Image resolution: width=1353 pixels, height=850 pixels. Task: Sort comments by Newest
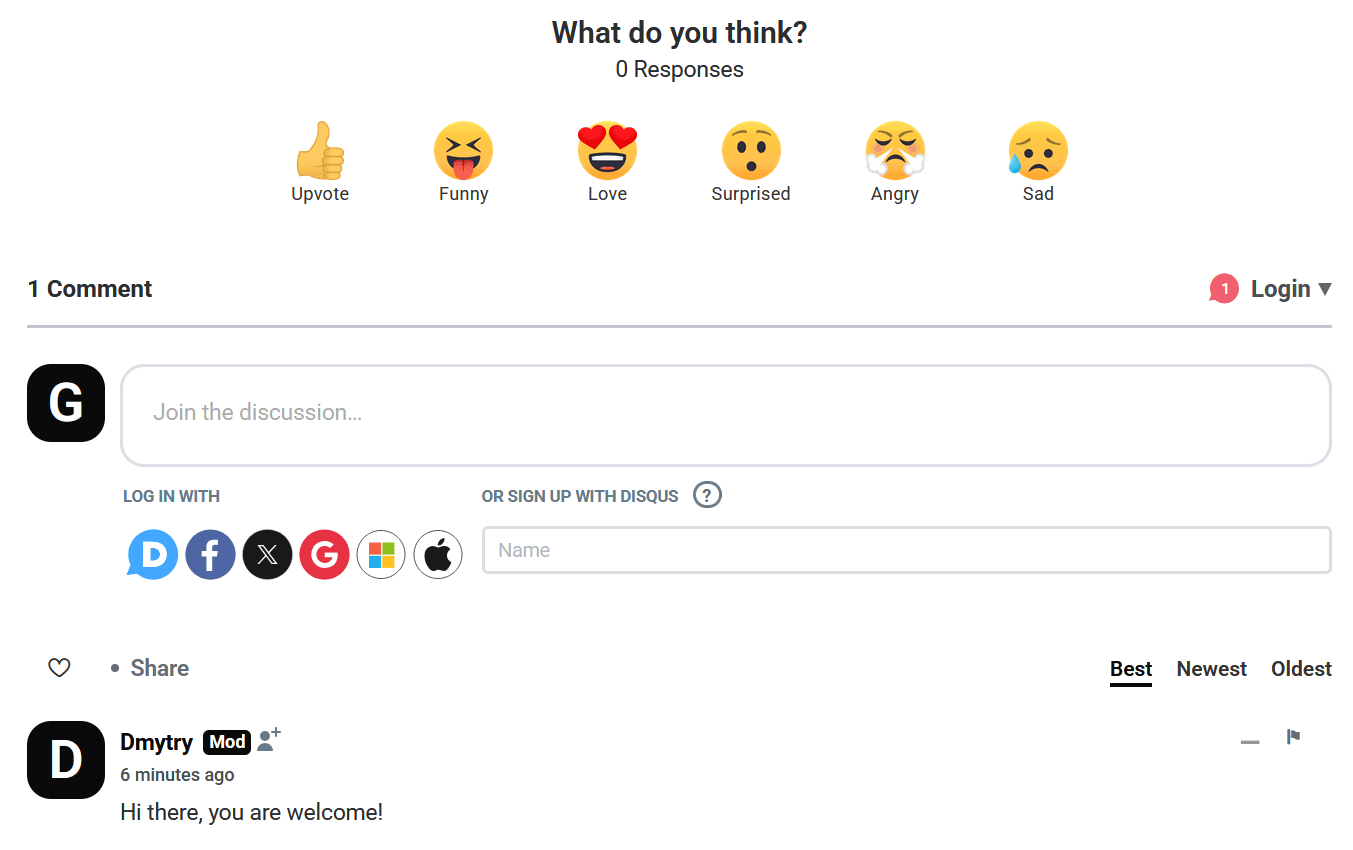(x=1211, y=669)
